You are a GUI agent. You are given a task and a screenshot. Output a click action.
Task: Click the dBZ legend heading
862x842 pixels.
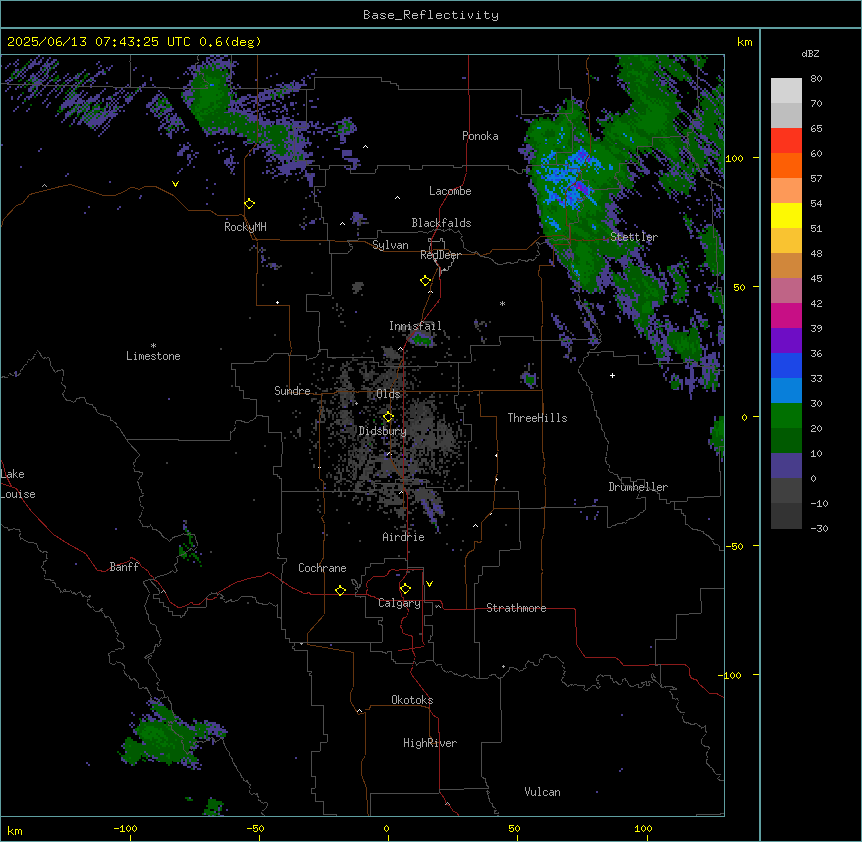810,54
